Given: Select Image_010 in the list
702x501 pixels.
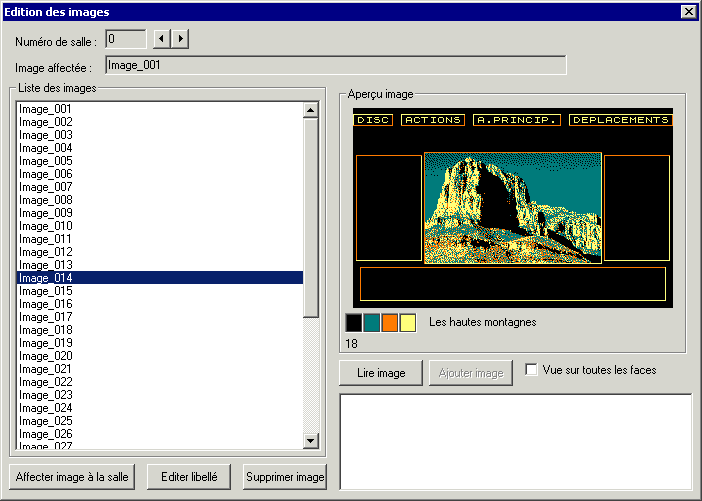Looking at the screenshot, I should pyautogui.click(x=160, y=226).
